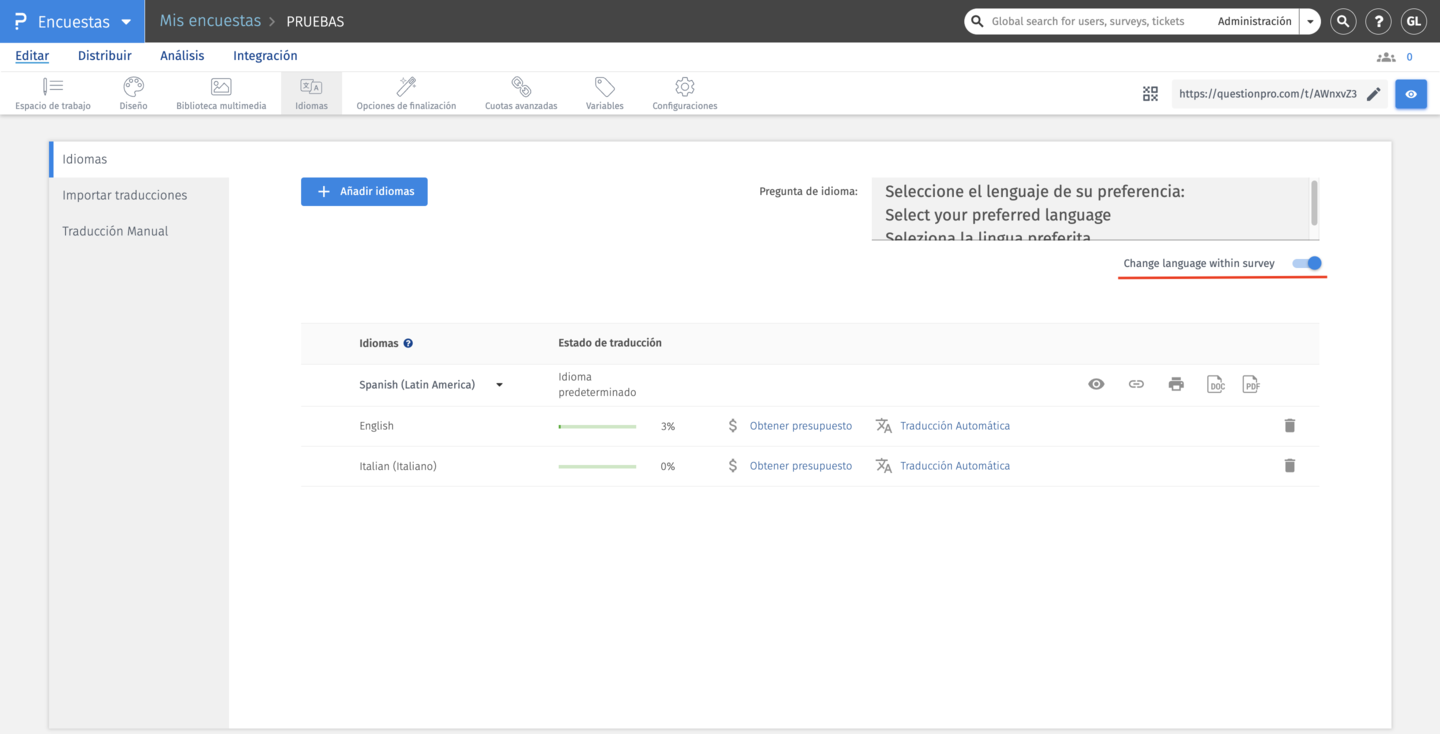The height and width of the screenshot is (734, 1440).
Task: Open Biblioteca multimedia in toolbar
Action: click(221, 88)
